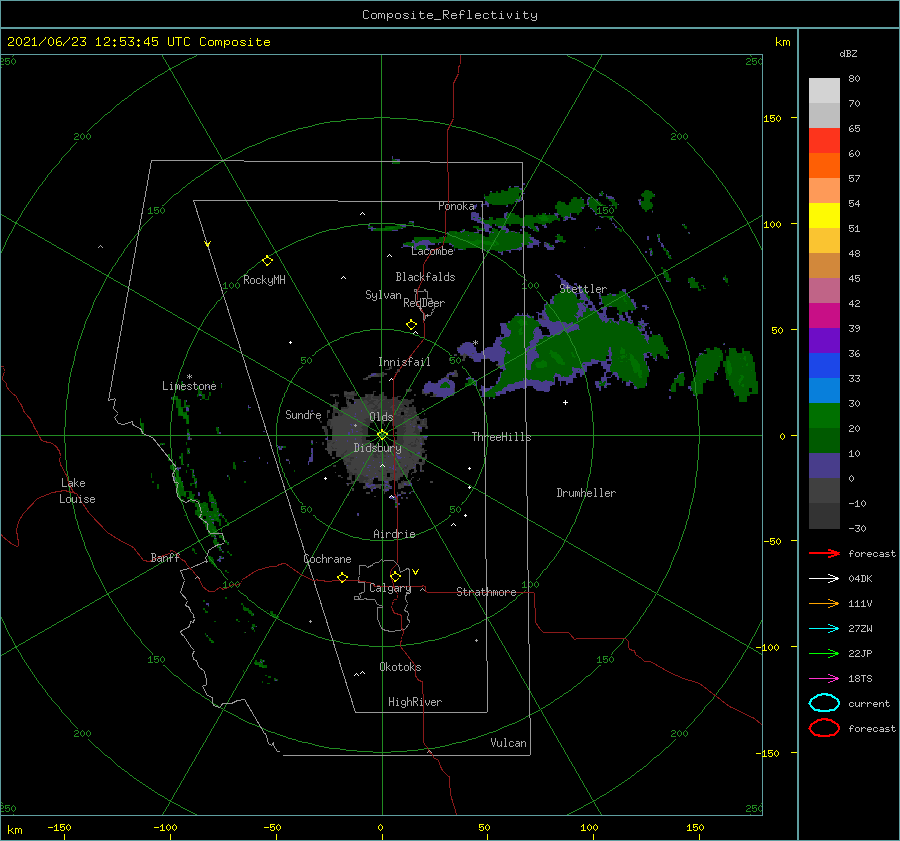Image resolution: width=900 pixels, height=841 pixels.
Task: Click the Strathmore city label
Action: (486, 592)
